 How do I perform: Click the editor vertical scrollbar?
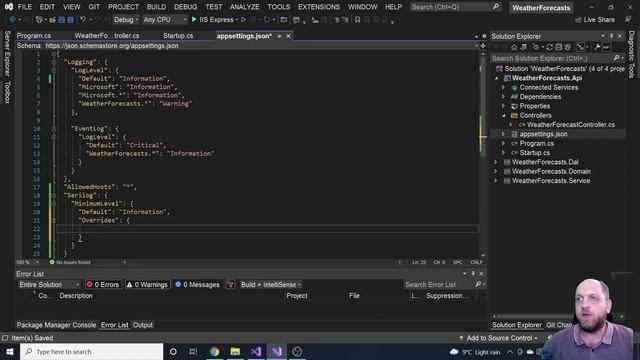click(483, 153)
